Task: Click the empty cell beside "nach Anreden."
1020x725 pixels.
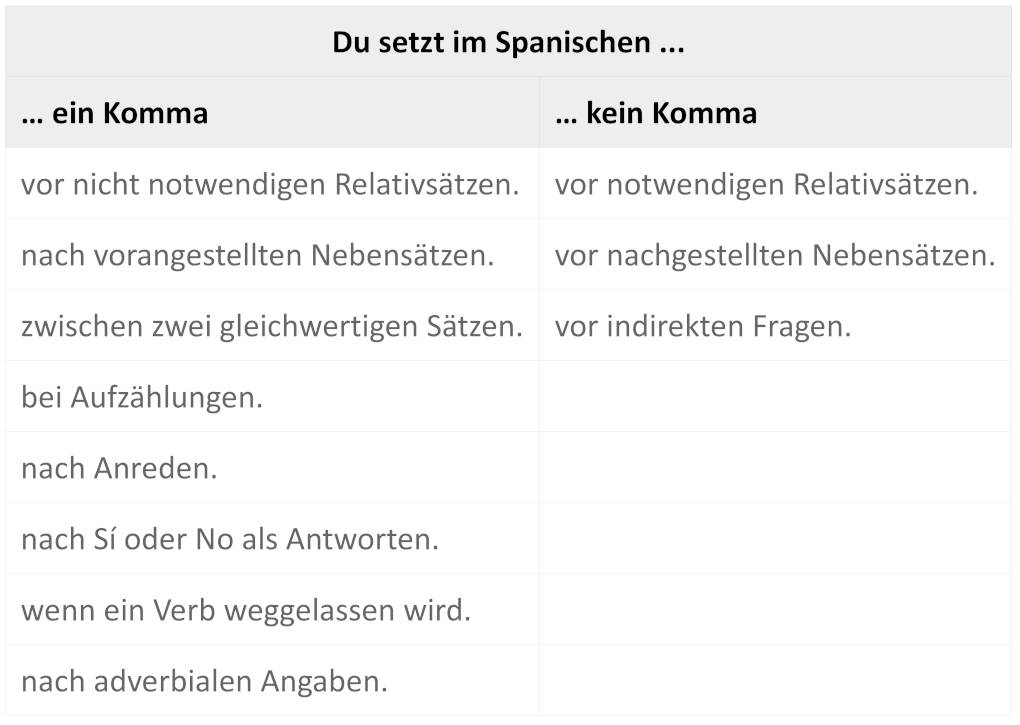Action: click(775, 468)
